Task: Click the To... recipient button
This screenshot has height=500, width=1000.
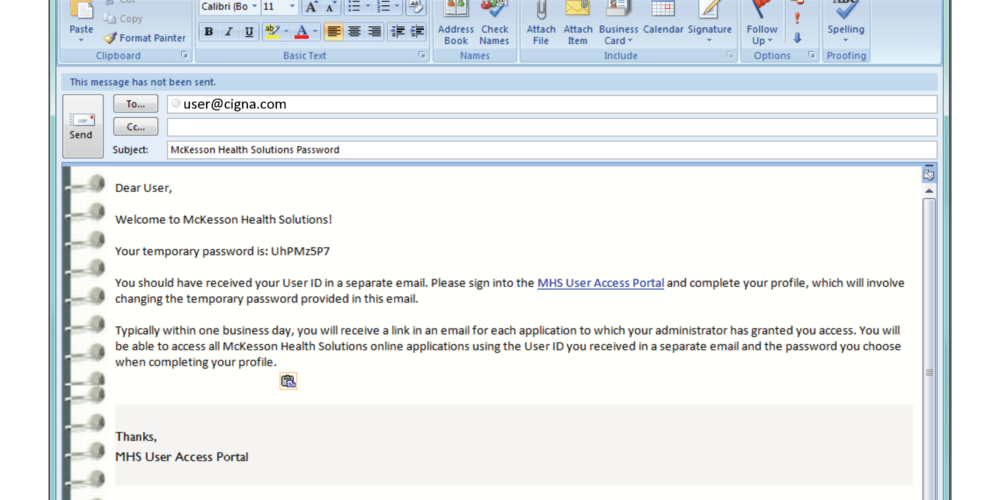Action: pos(135,104)
